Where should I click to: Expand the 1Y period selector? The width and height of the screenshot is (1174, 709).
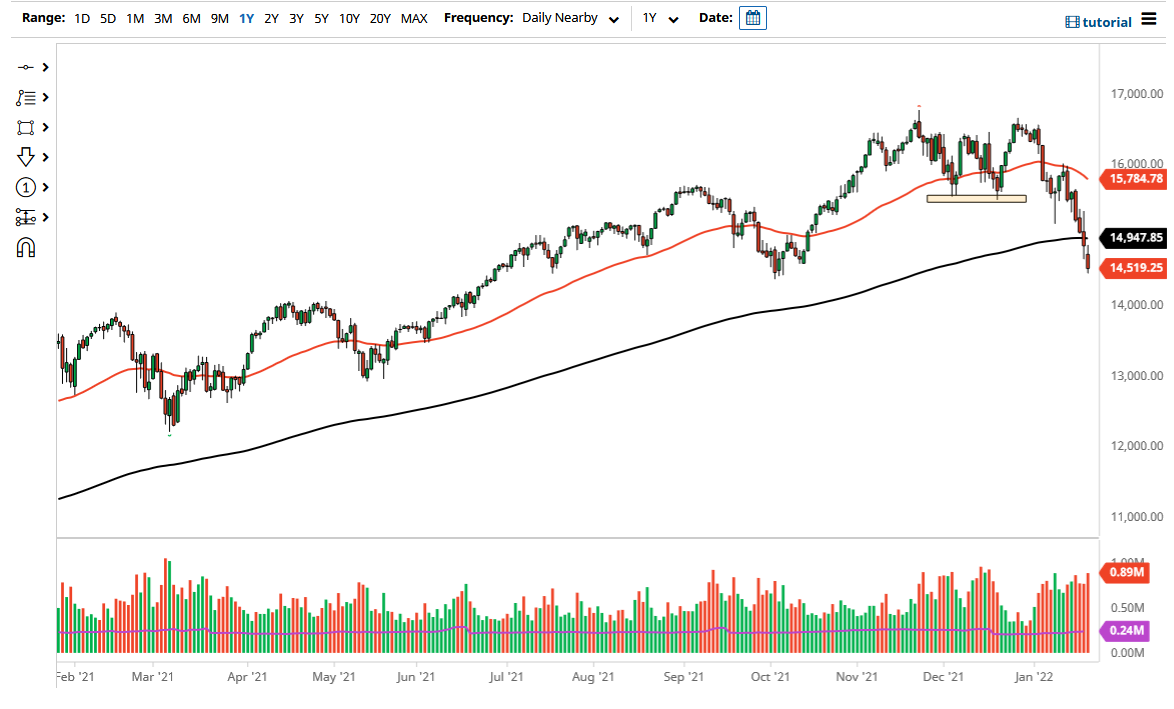660,17
